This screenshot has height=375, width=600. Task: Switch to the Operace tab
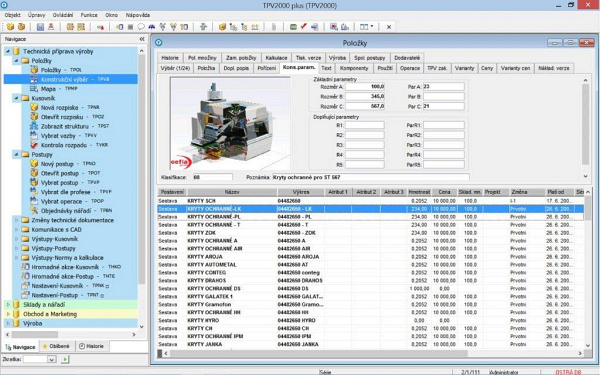[x=410, y=68]
